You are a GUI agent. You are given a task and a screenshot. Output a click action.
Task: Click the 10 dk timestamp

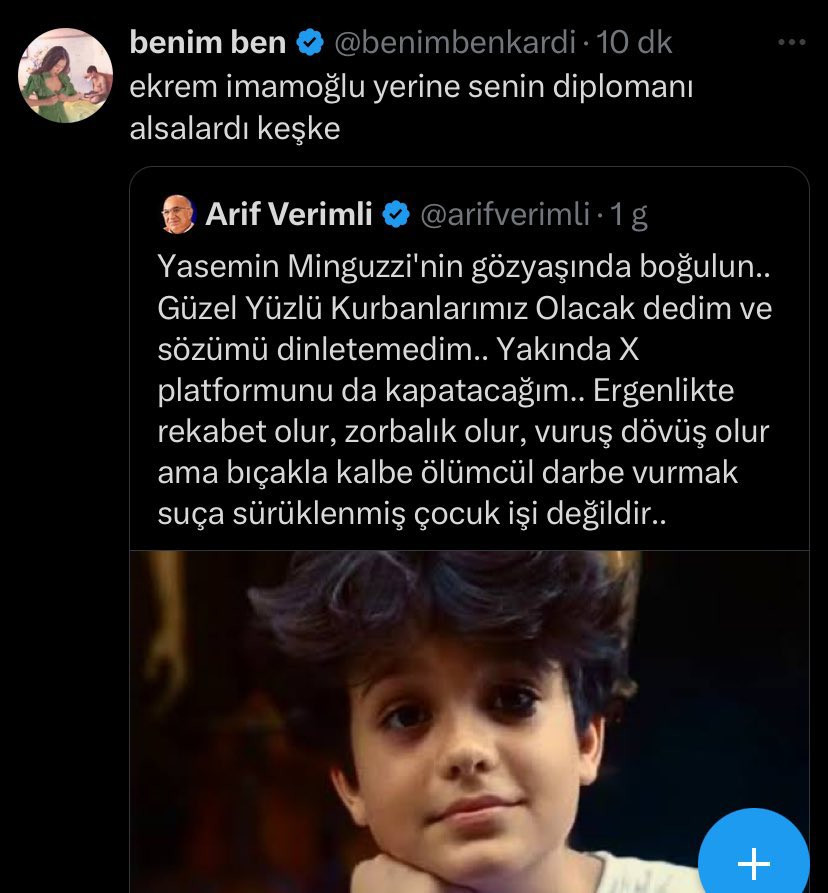tap(634, 43)
